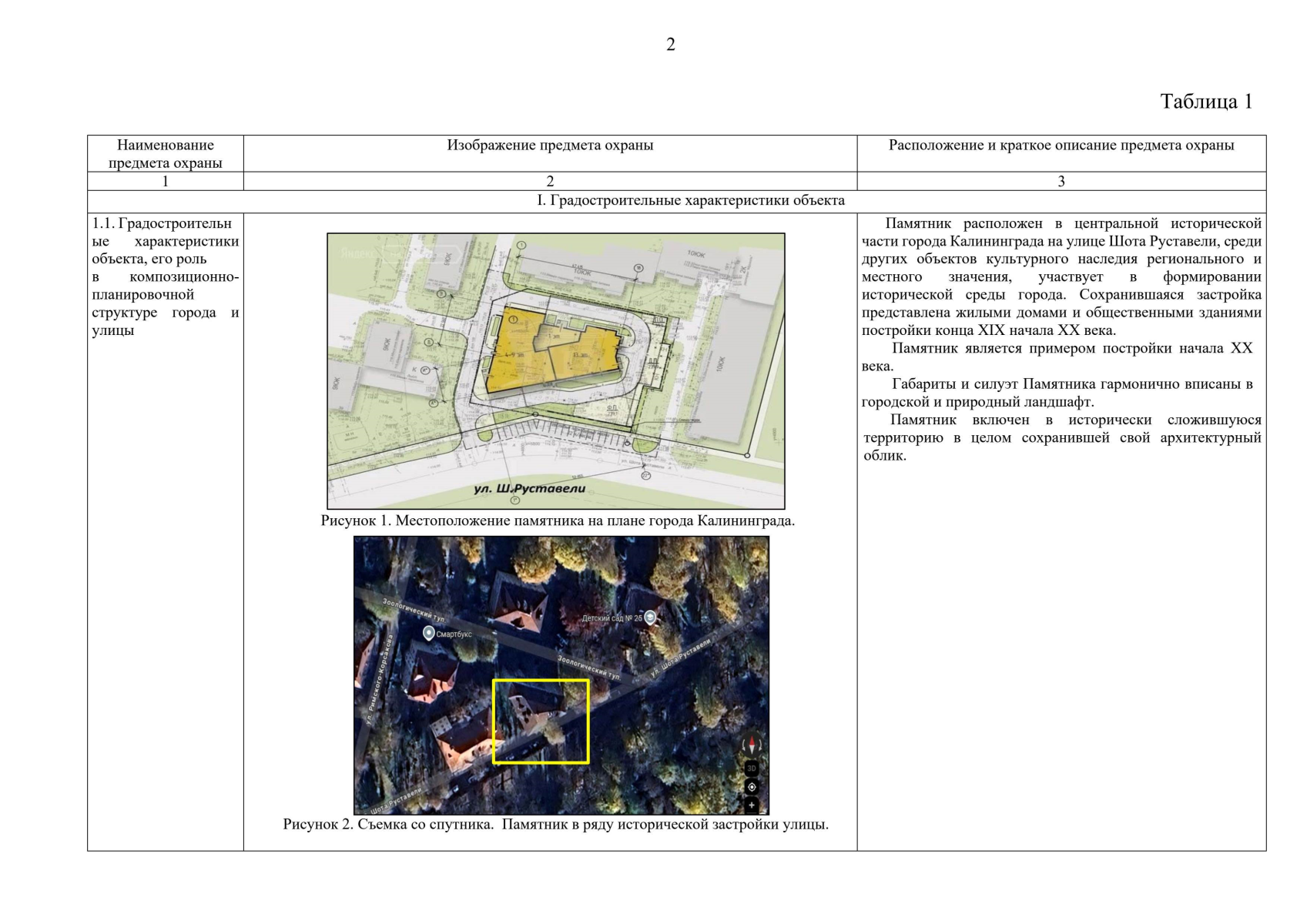The height and width of the screenshot is (924, 1307).
Task: Click the 'ул. Римского-Корсакова' street label
Action: pos(379,680)
